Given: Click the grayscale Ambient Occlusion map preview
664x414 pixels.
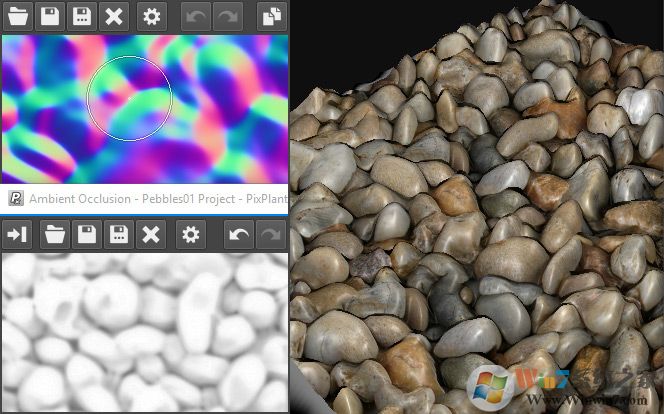Looking at the screenshot, I should pyautogui.click(x=144, y=330).
